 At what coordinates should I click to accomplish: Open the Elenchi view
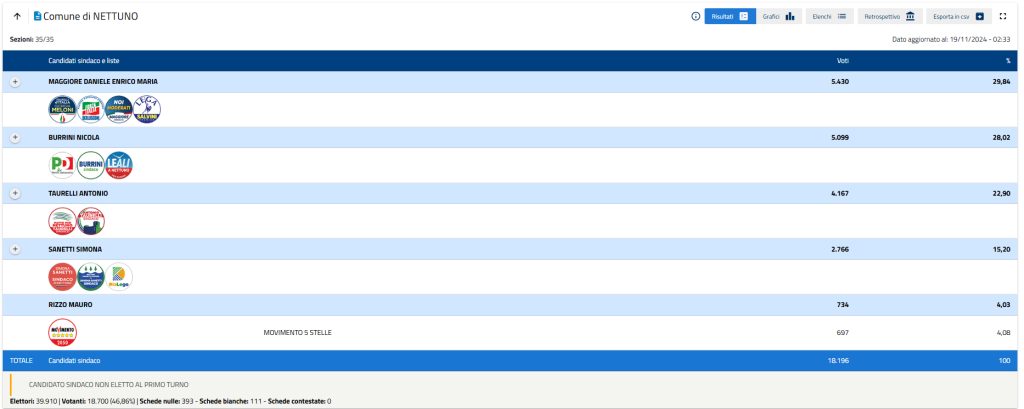829,17
